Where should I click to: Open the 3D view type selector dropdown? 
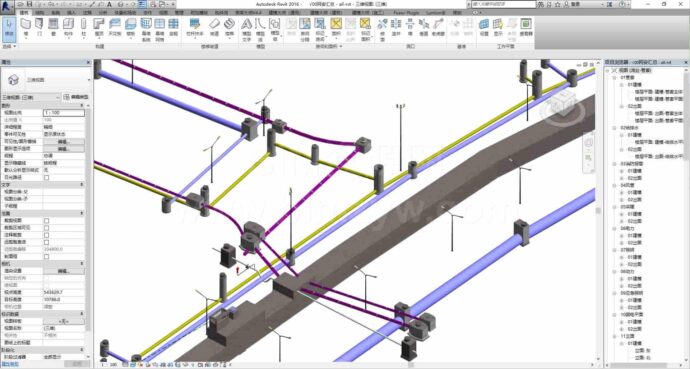46,80
